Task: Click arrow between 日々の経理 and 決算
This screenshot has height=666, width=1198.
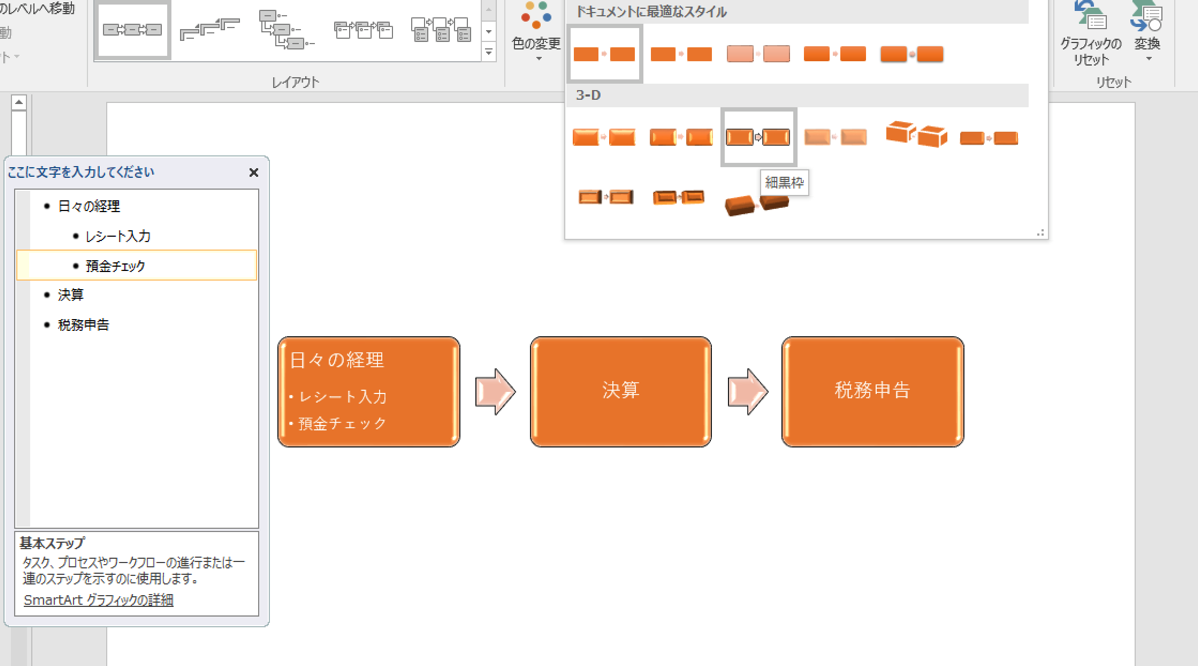Action: coord(495,392)
